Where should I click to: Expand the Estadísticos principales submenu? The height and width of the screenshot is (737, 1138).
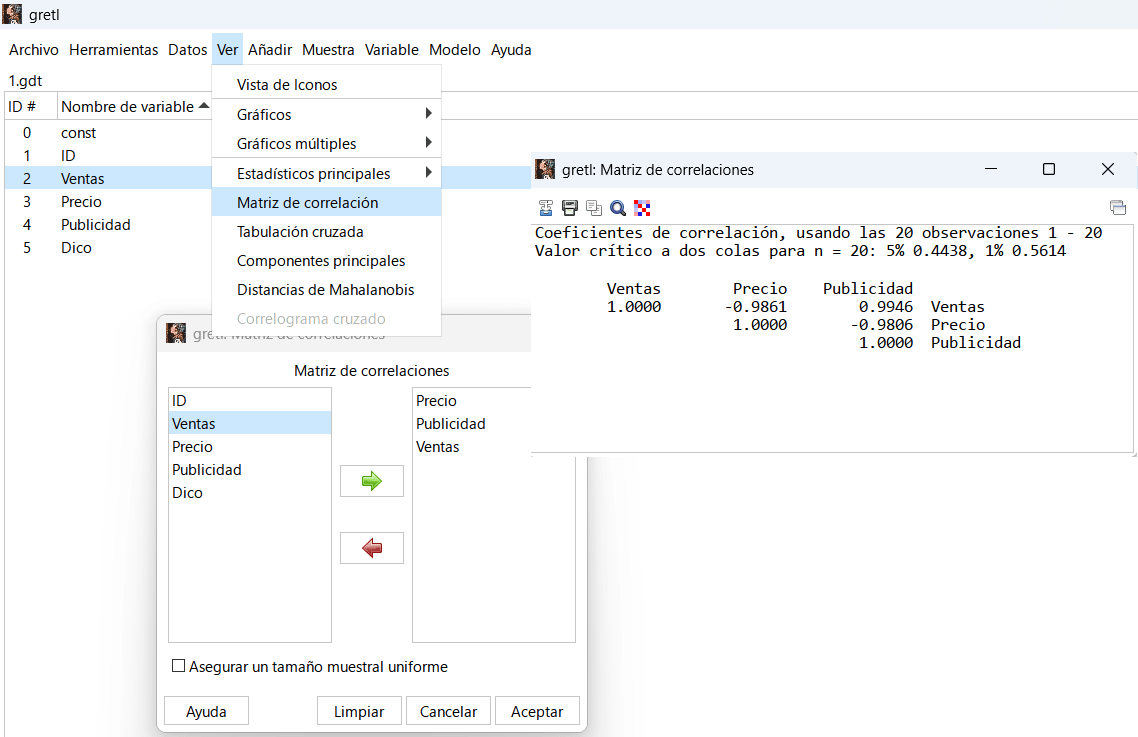pos(326,173)
